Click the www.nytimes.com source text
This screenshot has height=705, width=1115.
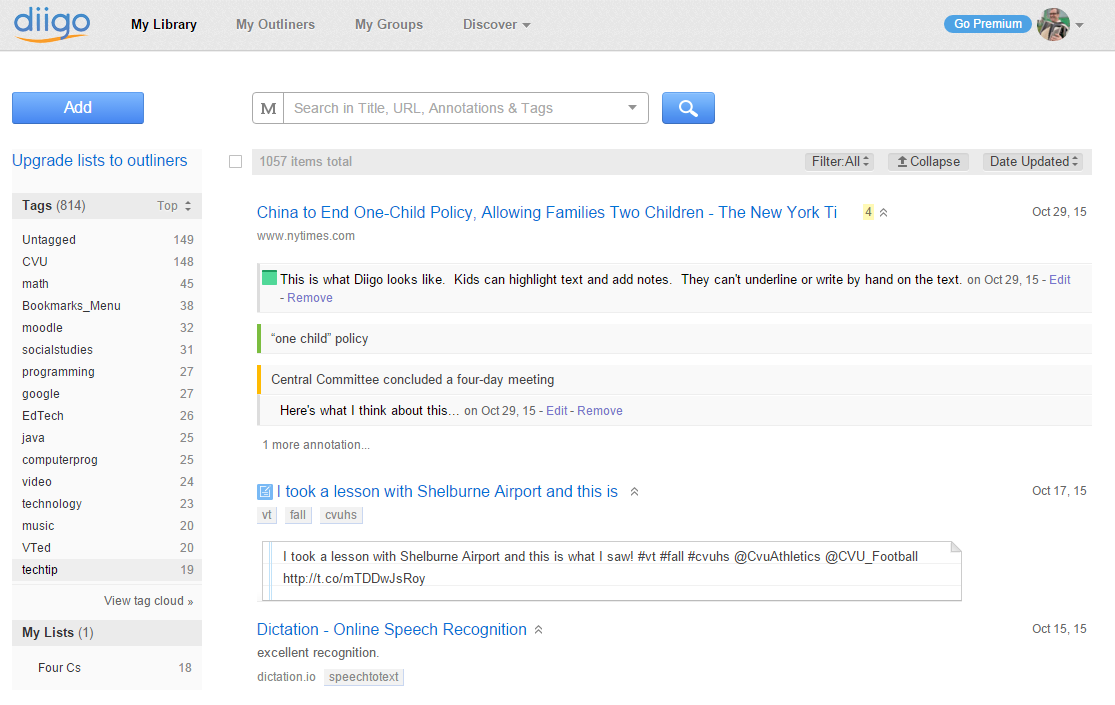coord(306,235)
